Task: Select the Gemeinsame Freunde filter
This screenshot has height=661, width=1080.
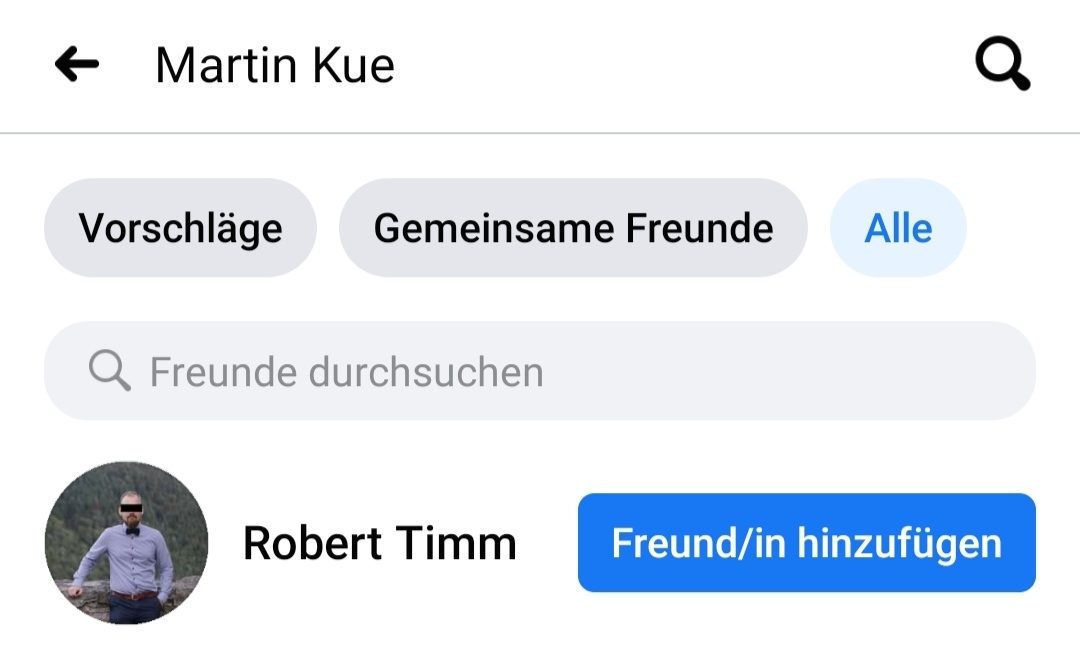Action: (x=573, y=228)
